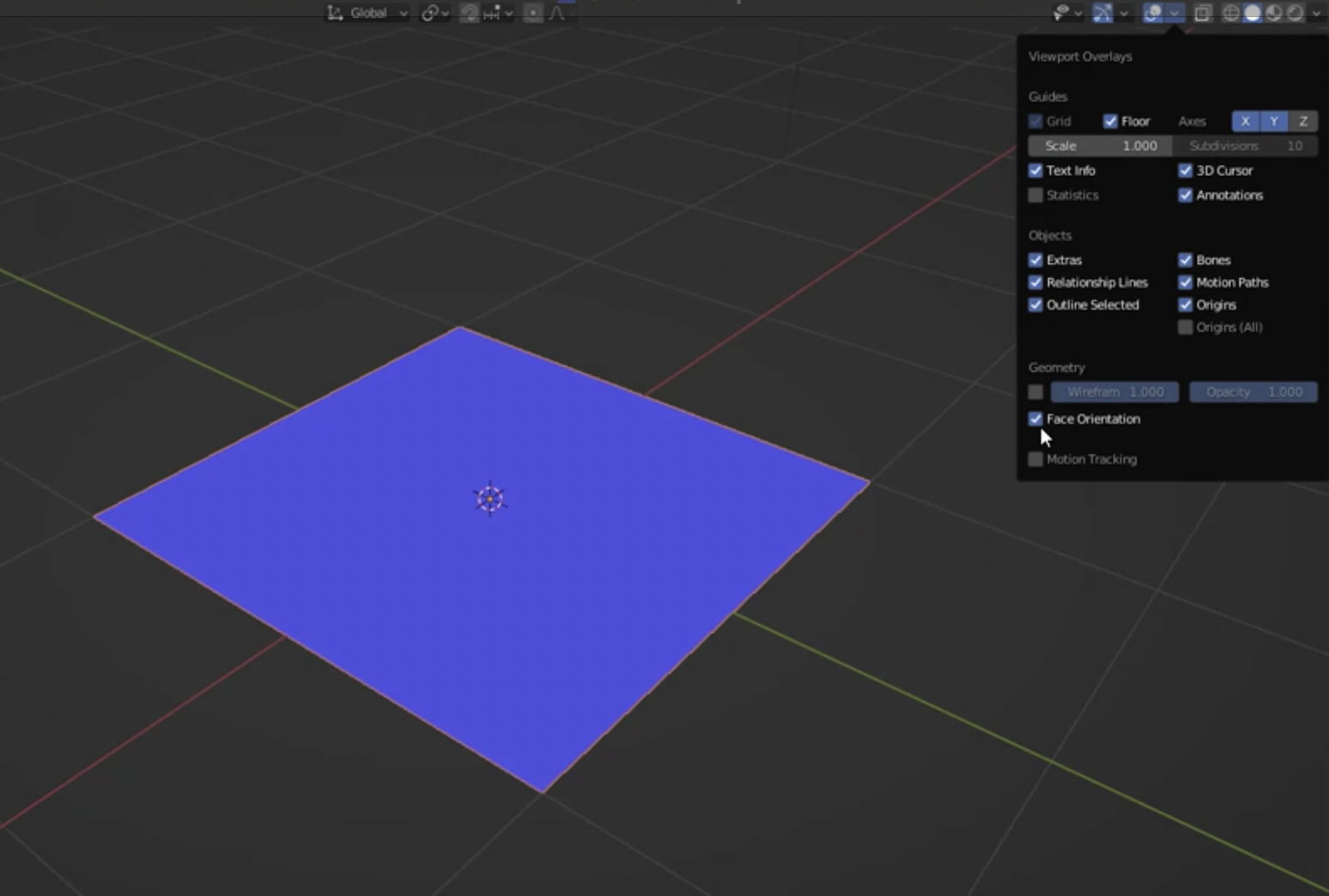Switch to wireframe shading mode
The height and width of the screenshot is (896, 1329).
pyautogui.click(x=1231, y=13)
